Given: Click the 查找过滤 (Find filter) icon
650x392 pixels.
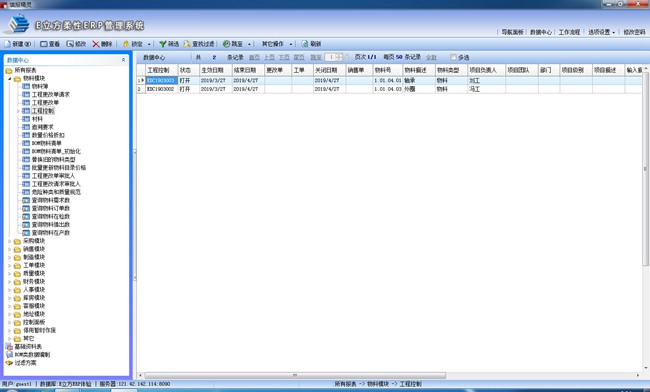Looking at the screenshot, I should tap(187, 44).
